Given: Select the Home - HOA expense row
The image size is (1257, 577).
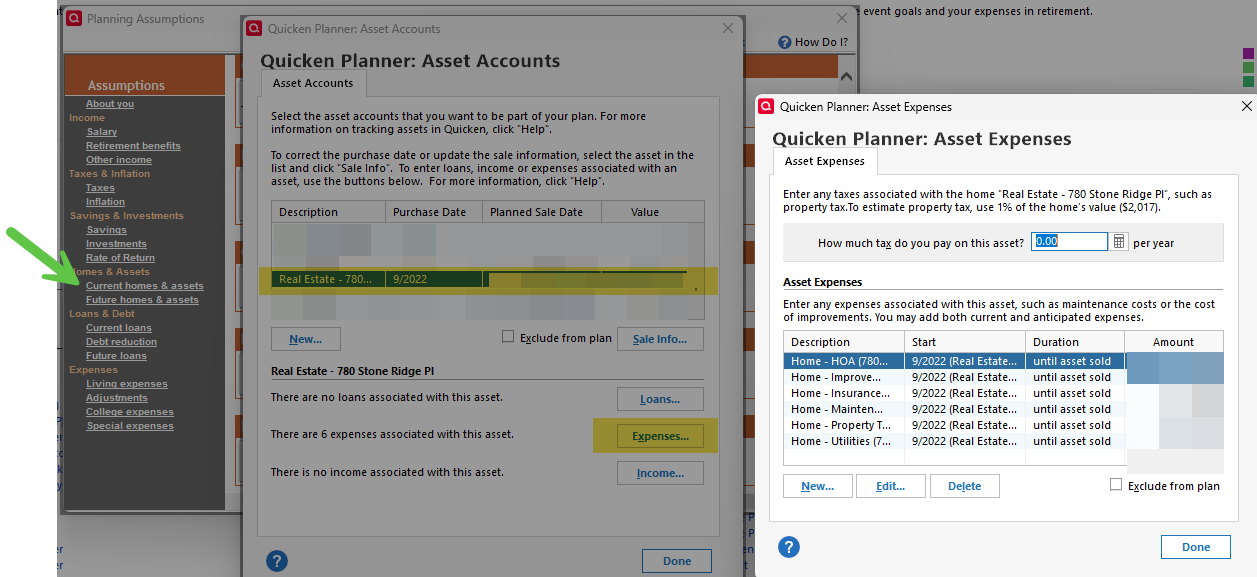Looking at the screenshot, I should [x=1003, y=361].
